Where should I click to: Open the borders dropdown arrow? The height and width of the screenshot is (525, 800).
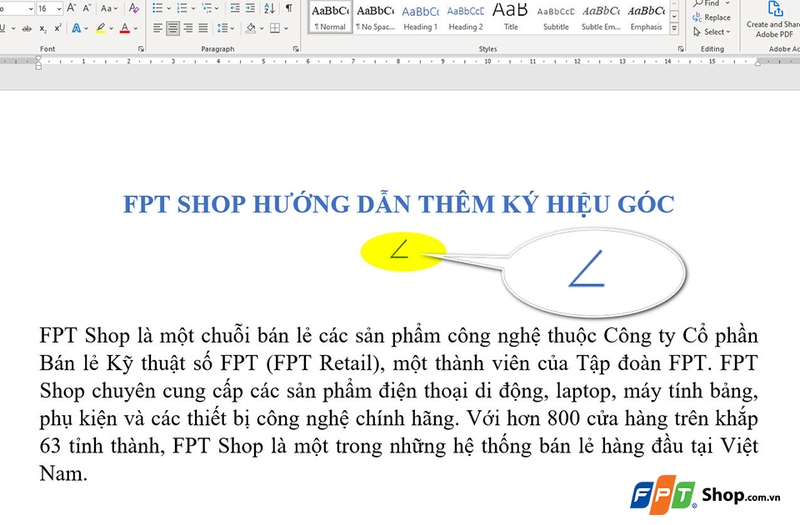pos(286,29)
